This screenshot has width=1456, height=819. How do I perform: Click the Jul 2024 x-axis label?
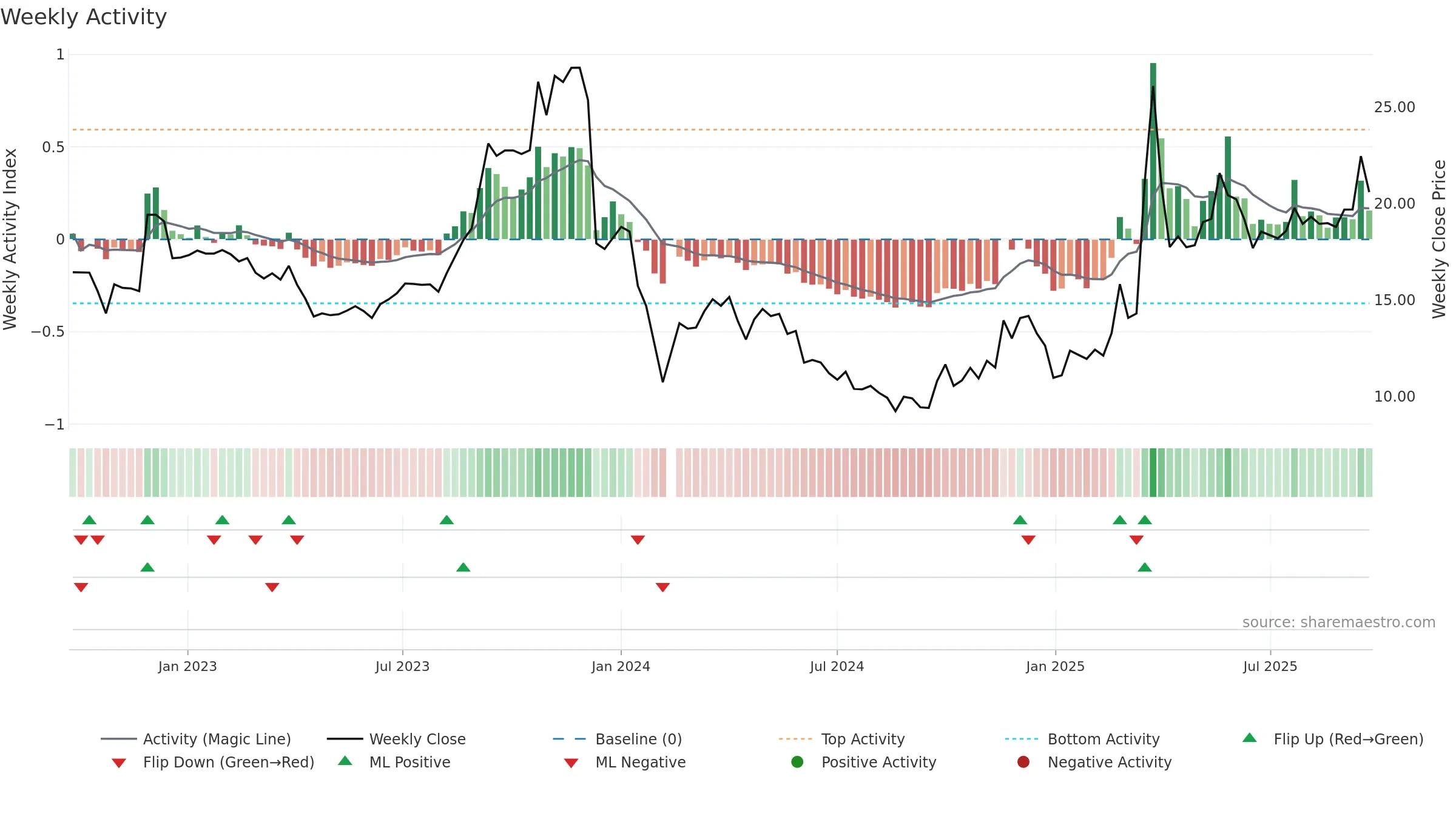837,666
